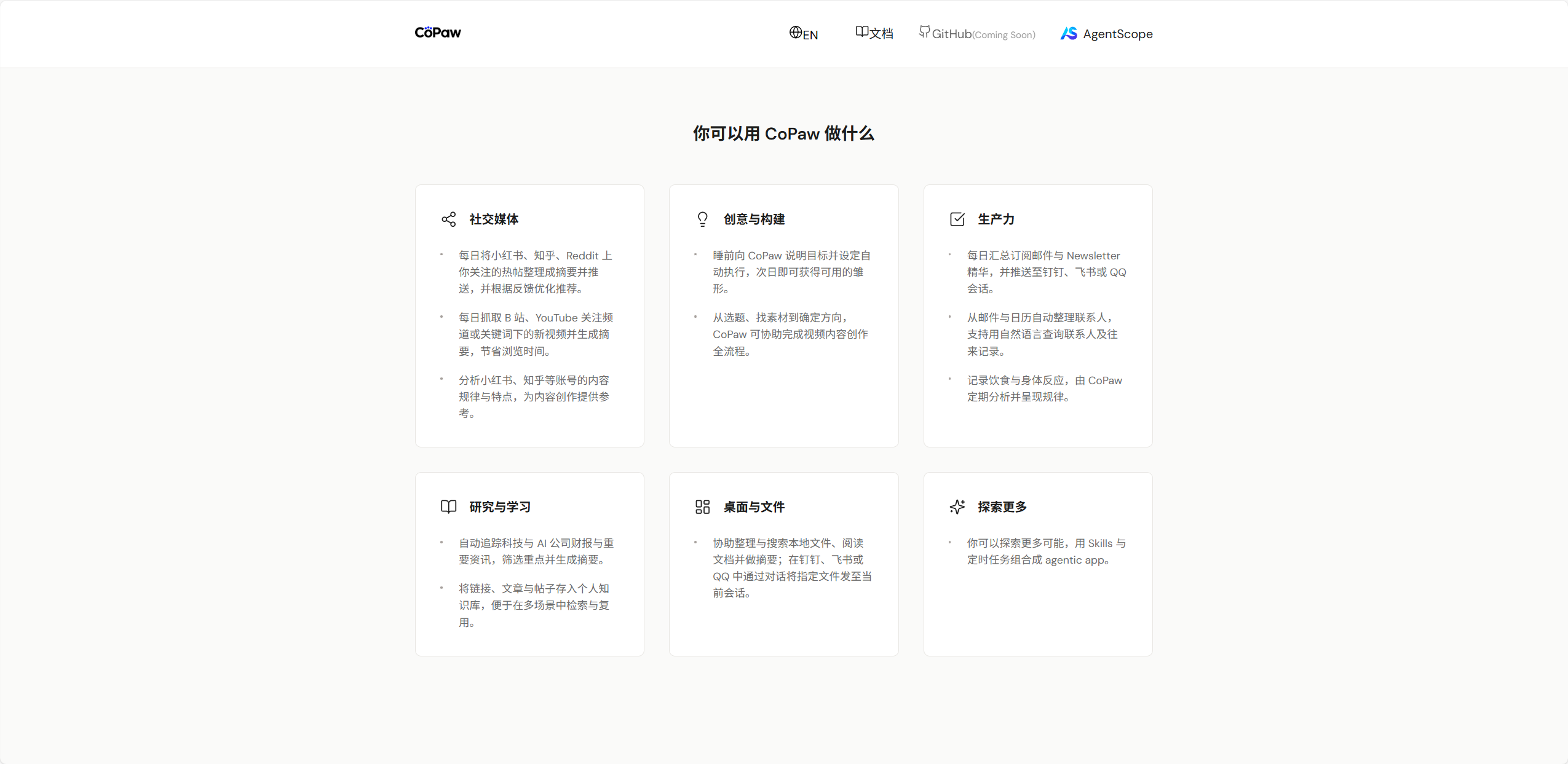This screenshot has width=1568, height=764.
Task: Click the sparkle icon on 探索更多 card
Action: 957,507
